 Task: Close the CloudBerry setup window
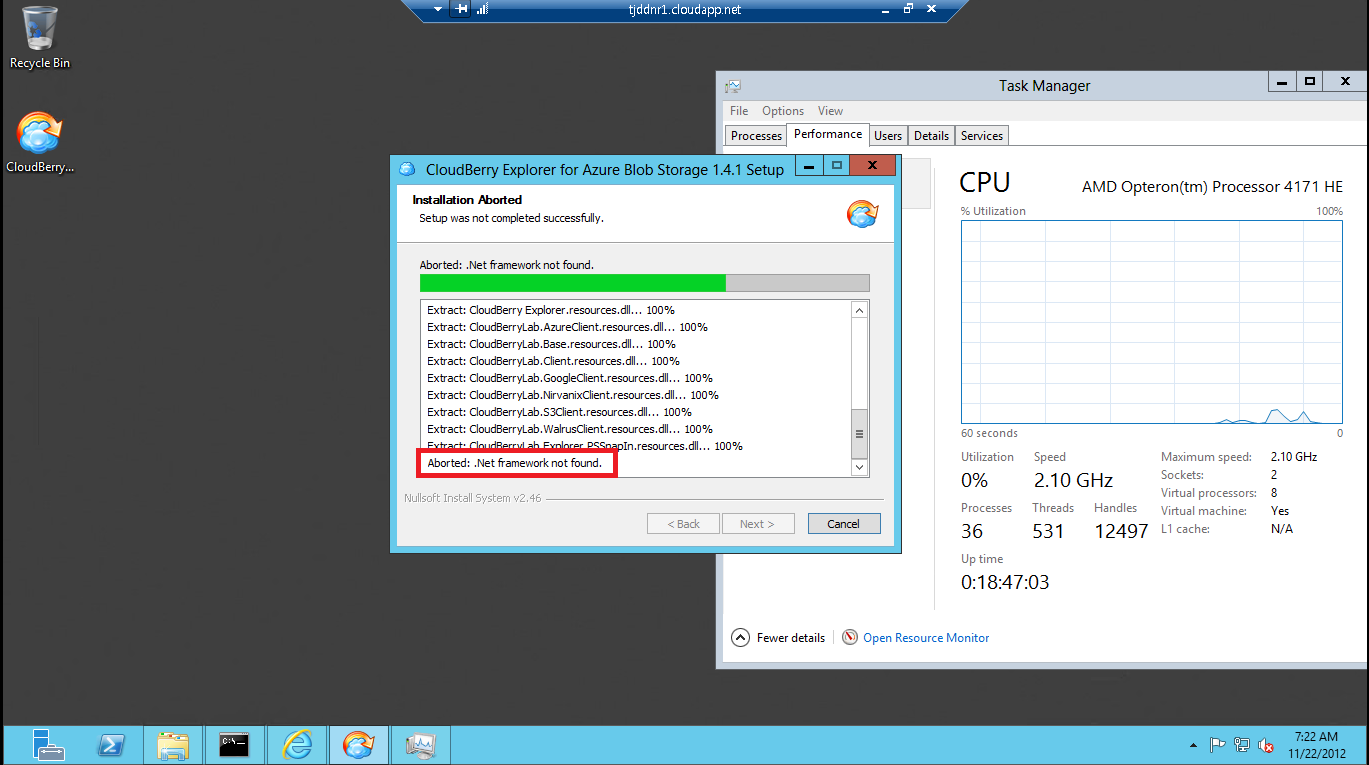coord(873,166)
